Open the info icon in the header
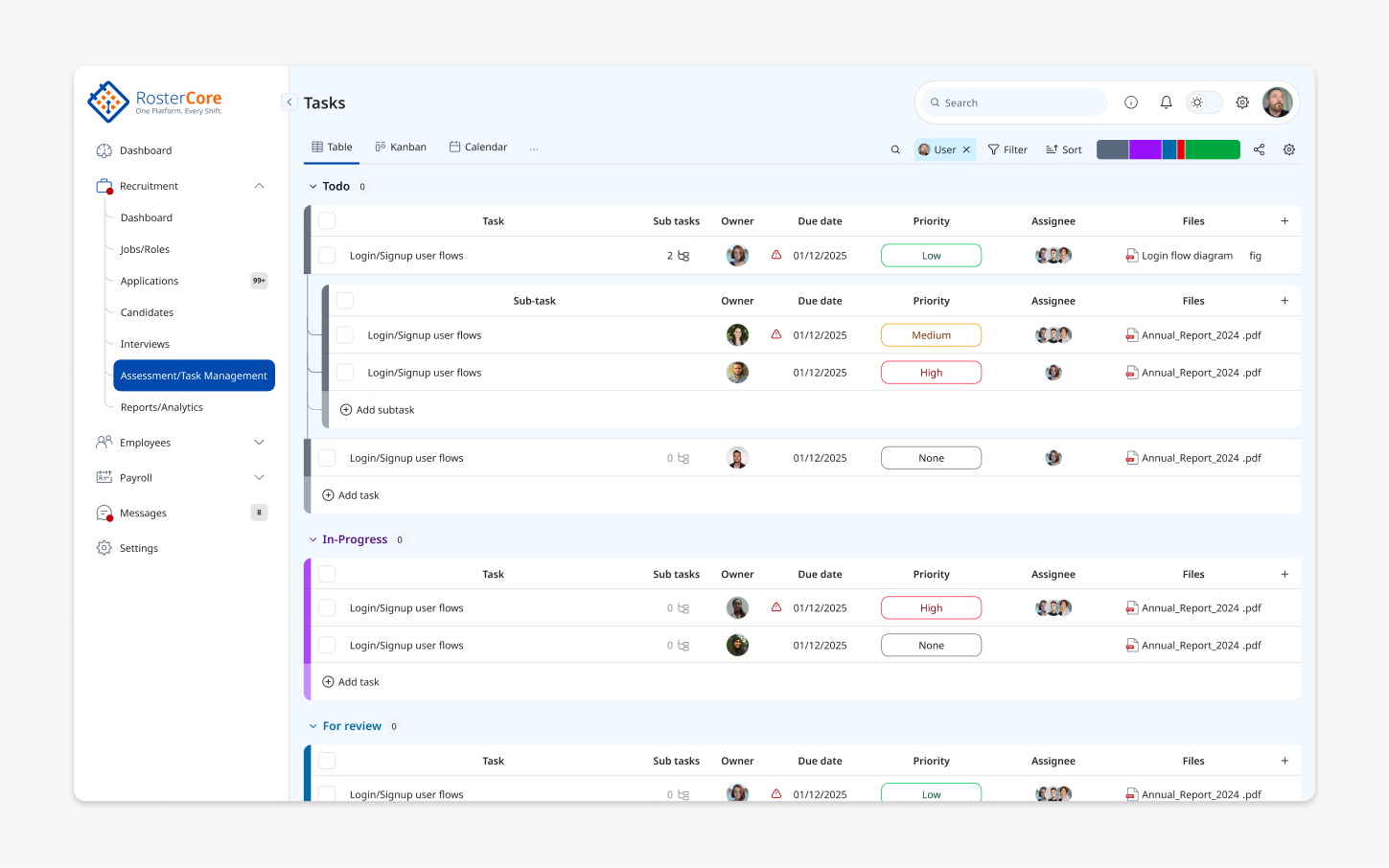The image size is (1389, 868). pyautogui.click(x=1131, y=103)
